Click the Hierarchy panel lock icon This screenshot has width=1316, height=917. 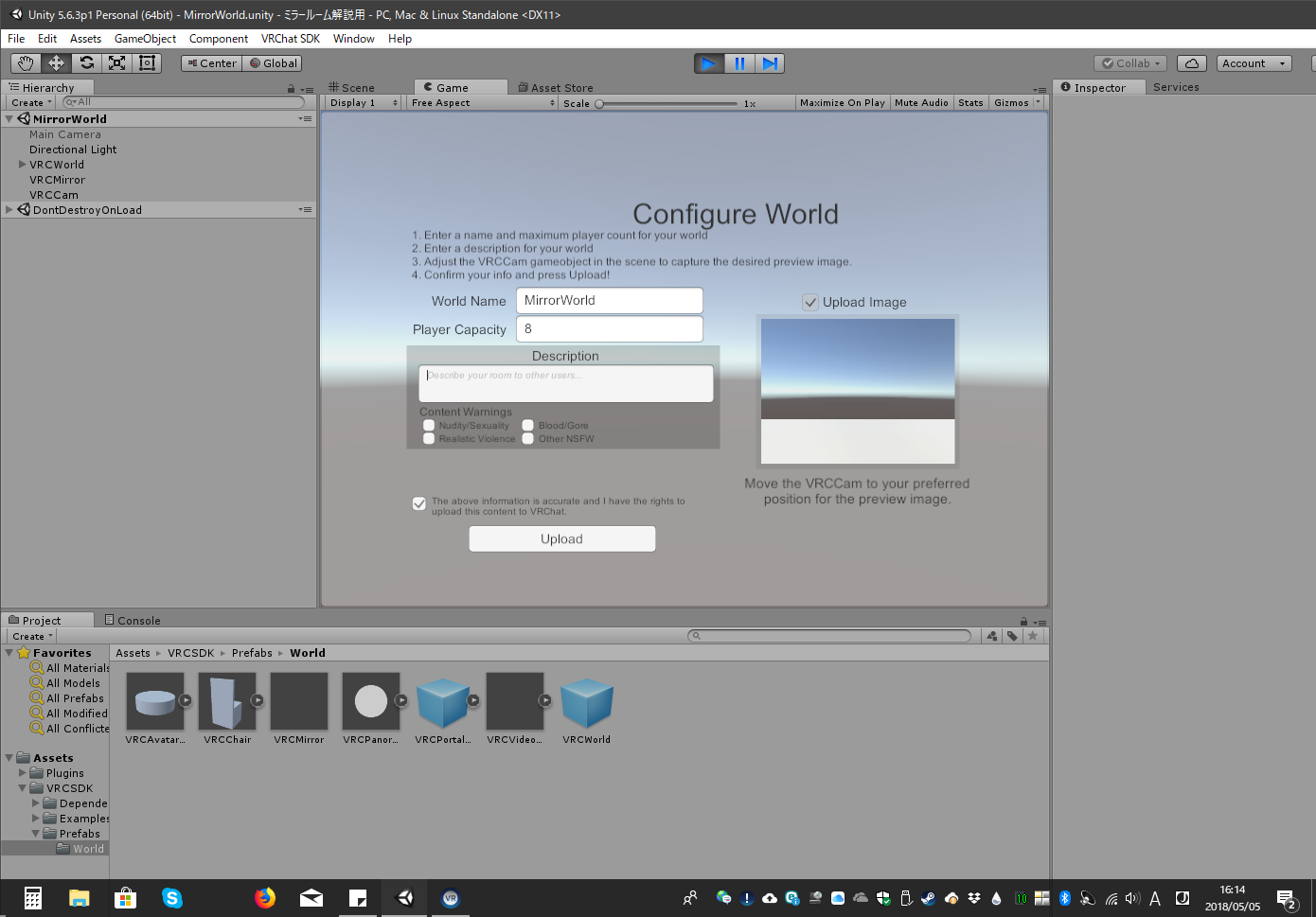pos(291,89)
